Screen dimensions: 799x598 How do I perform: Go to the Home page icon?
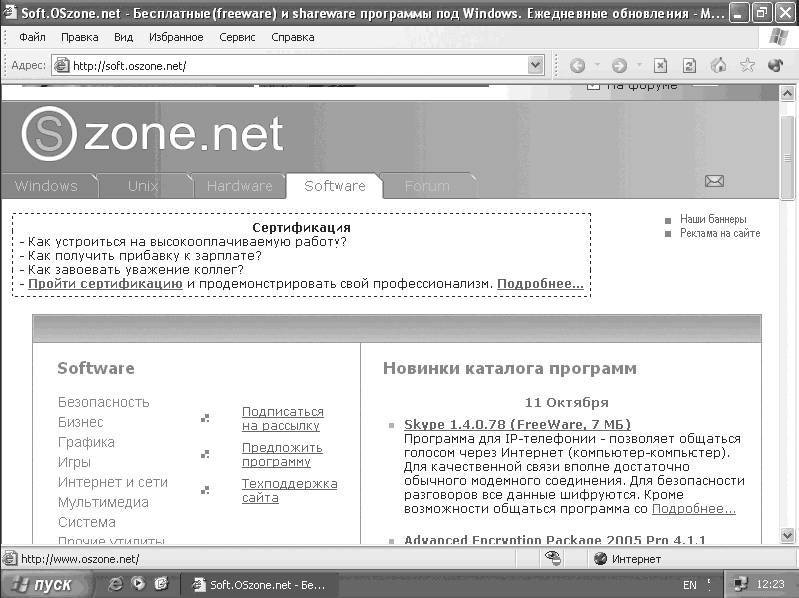pos(718,65)
